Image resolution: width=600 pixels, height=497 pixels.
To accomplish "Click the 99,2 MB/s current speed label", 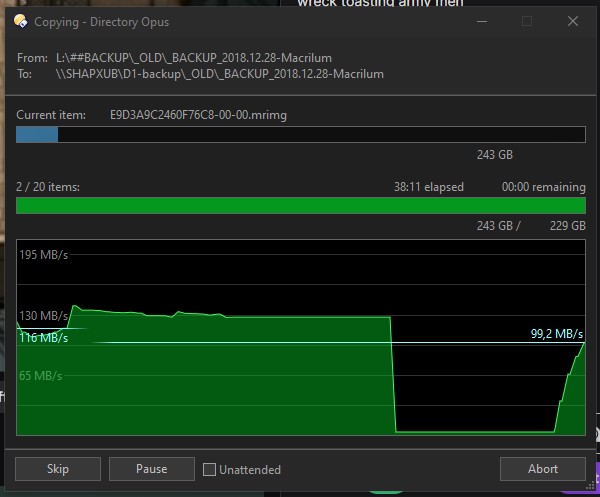I will tap(556, 334).
